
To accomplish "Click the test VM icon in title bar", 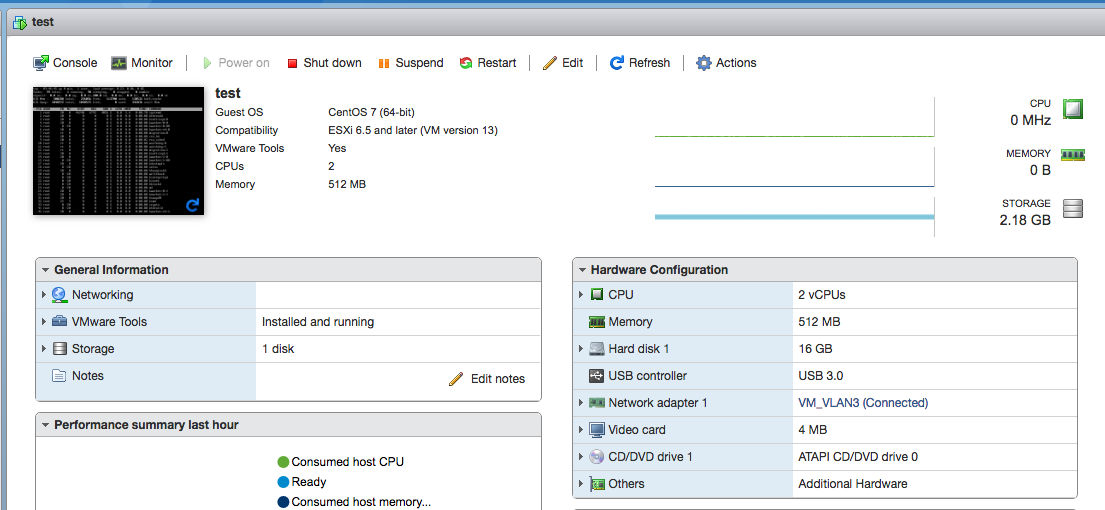I will [20, 22].
